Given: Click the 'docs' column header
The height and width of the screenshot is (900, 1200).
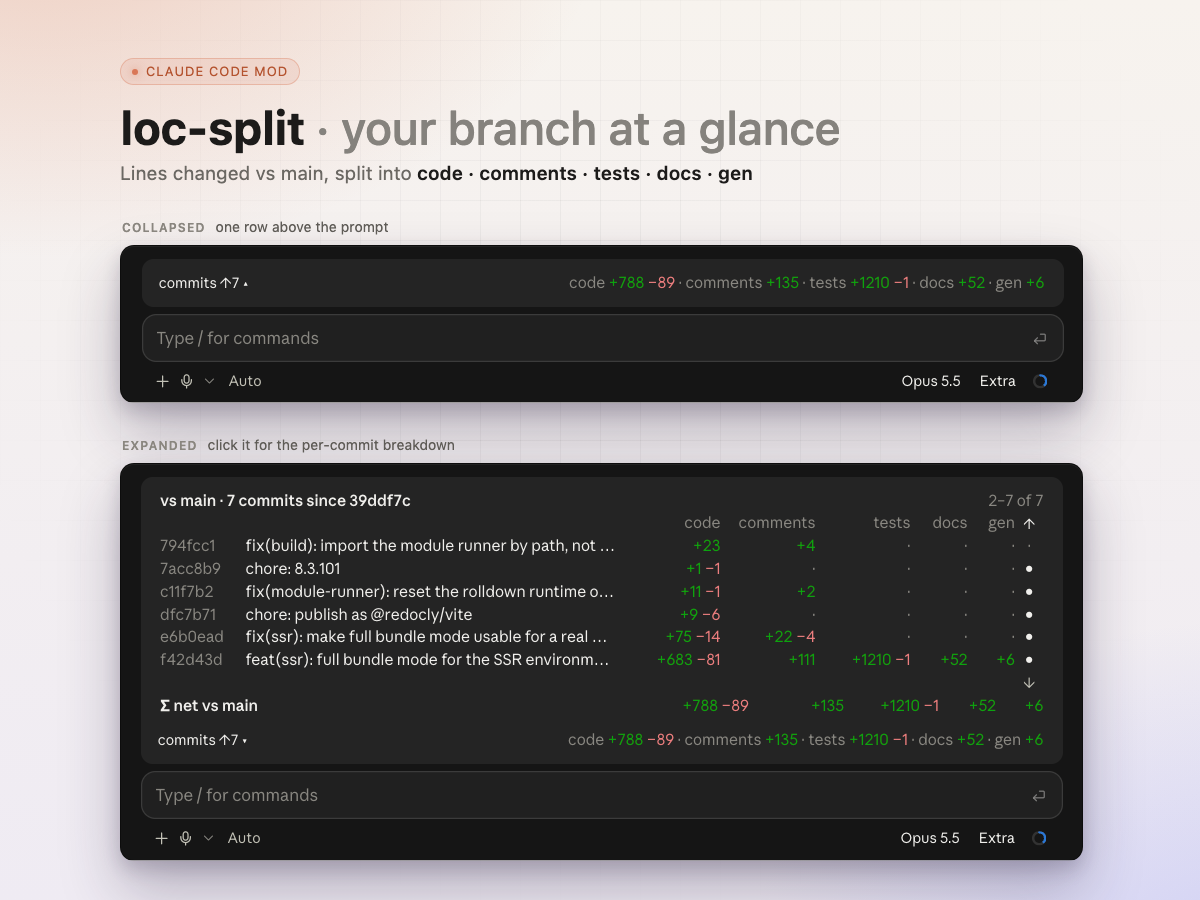Looking at the screenshot, I should click(x=950, y=523).
